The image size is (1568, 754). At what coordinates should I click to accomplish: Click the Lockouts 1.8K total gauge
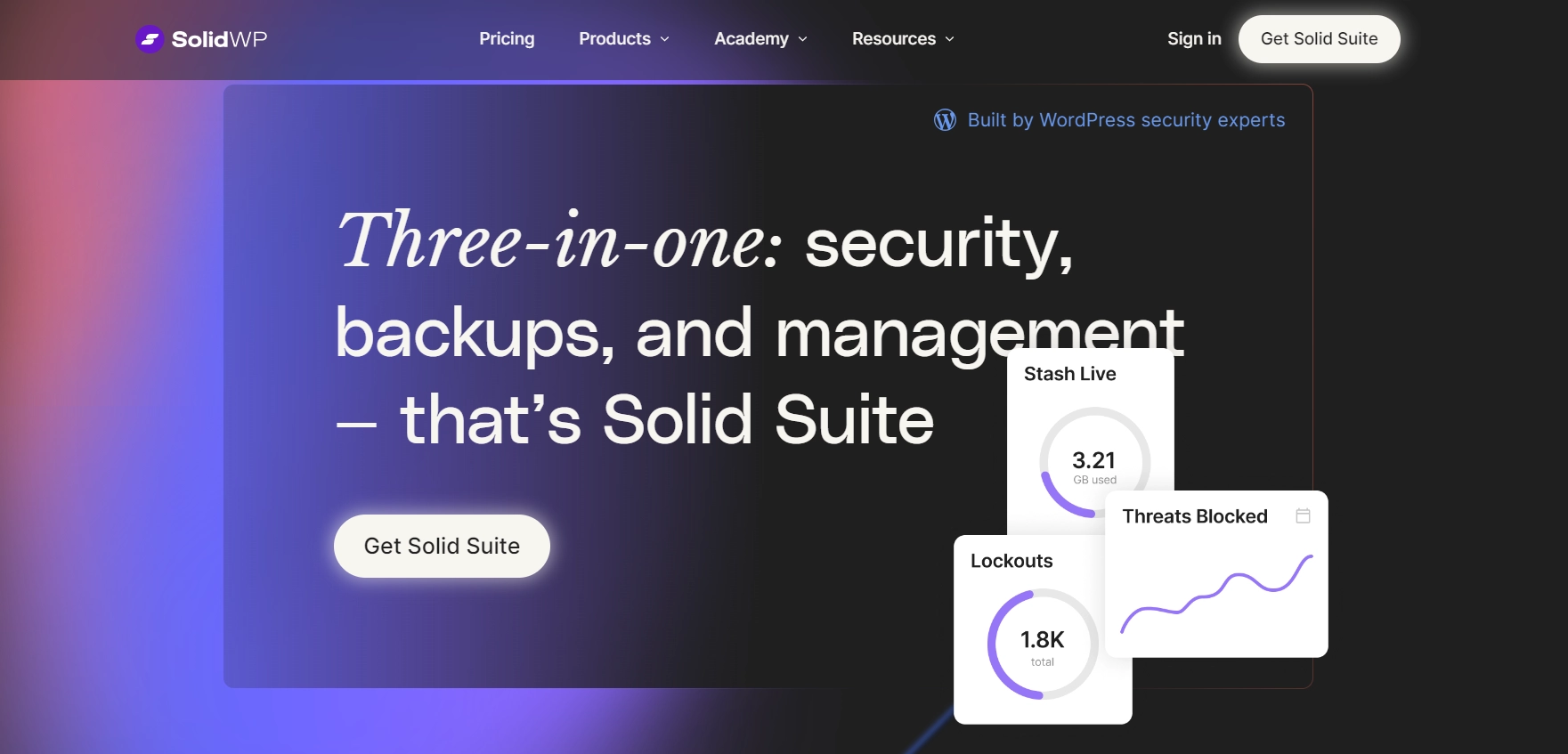tap(1043, 644)
